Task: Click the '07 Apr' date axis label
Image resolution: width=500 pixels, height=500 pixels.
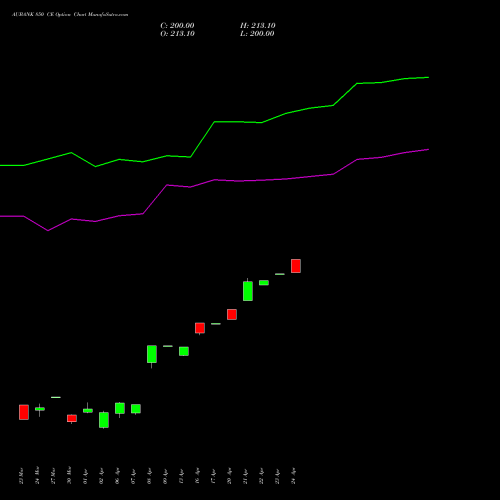Action: tap(133, 476)
